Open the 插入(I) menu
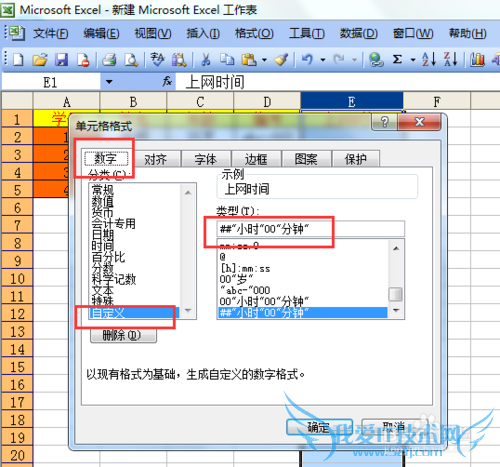 pos(203,33)
